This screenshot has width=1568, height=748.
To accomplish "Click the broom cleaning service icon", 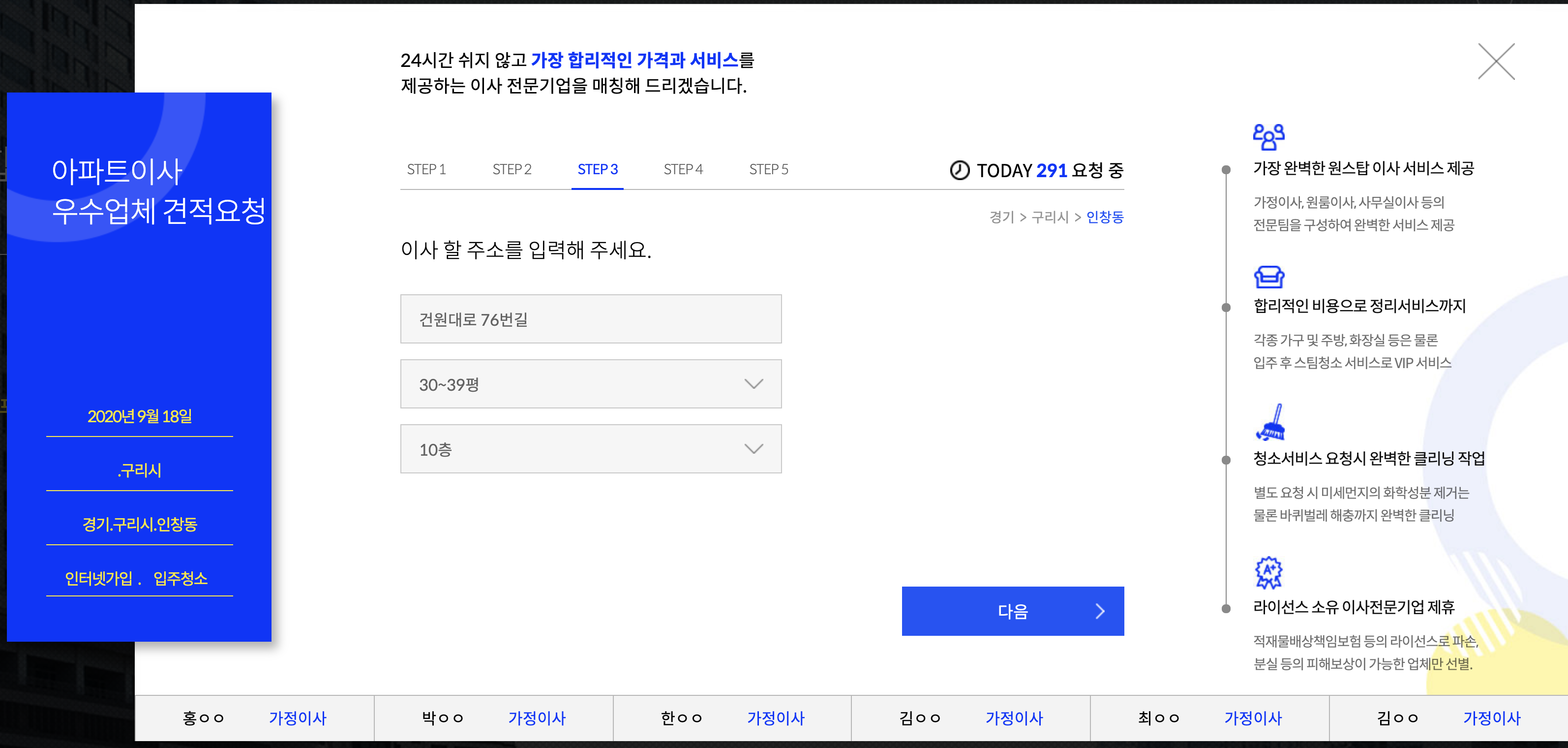I will coord(1271,422).
